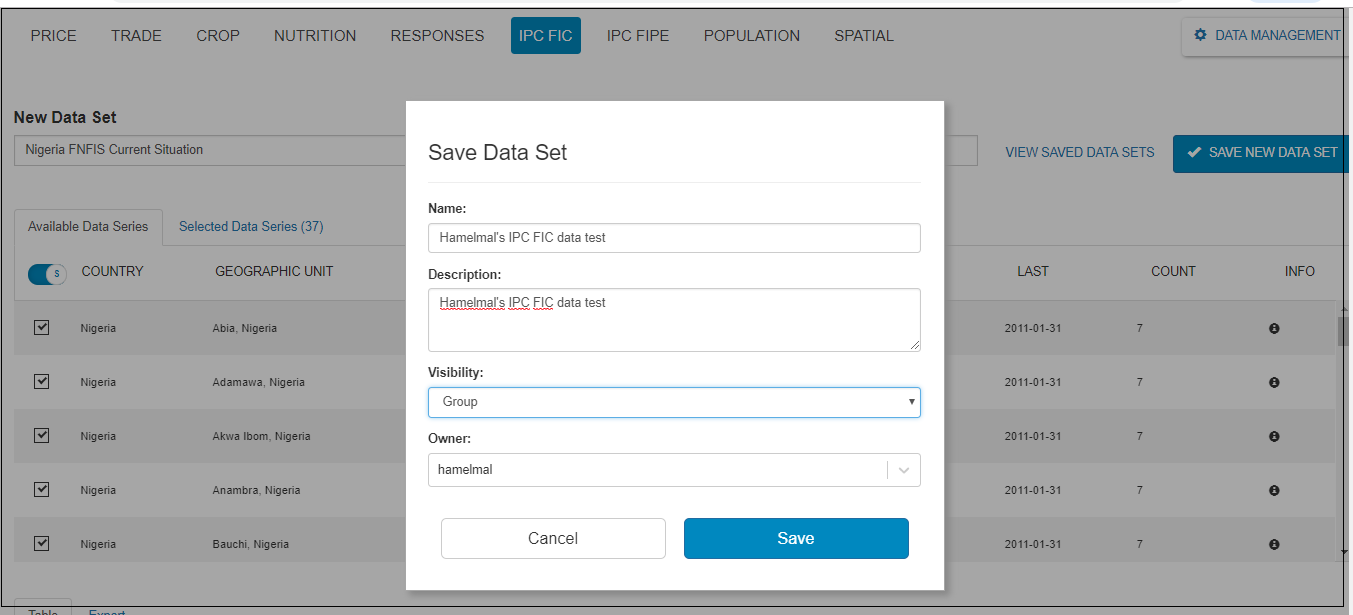Screen dimensions: 1353x615
Task: Click the table's vertical scrollbar thumb
Action: (1343, 331)
